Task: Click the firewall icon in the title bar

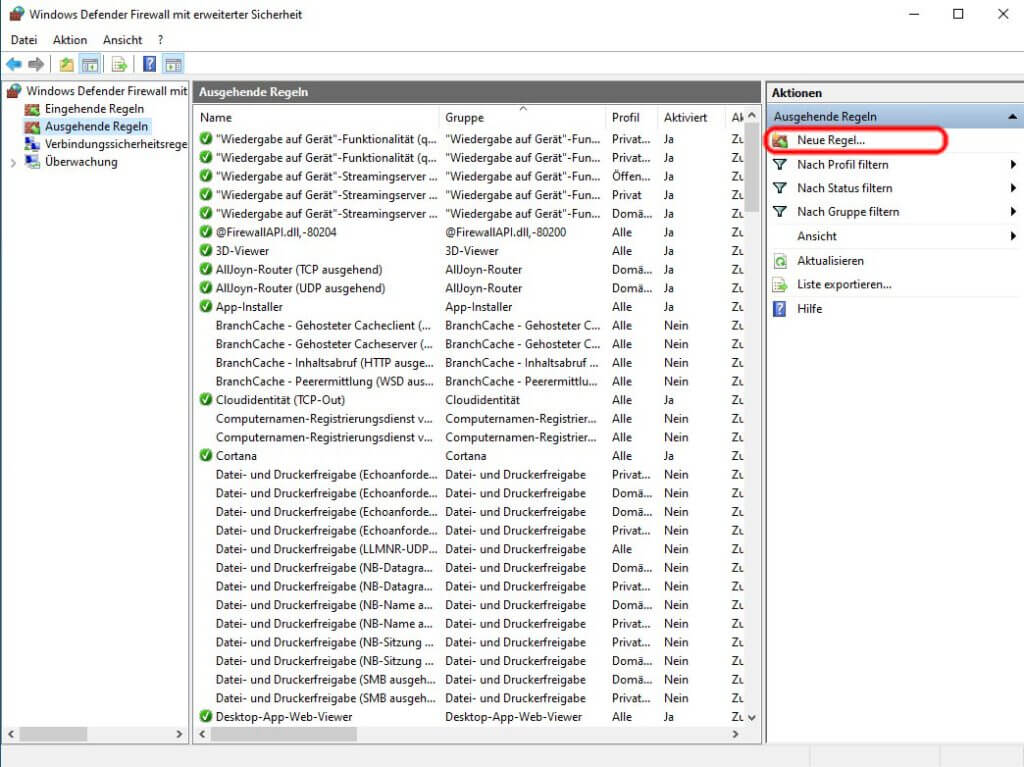Action: [x=16, y=14]
